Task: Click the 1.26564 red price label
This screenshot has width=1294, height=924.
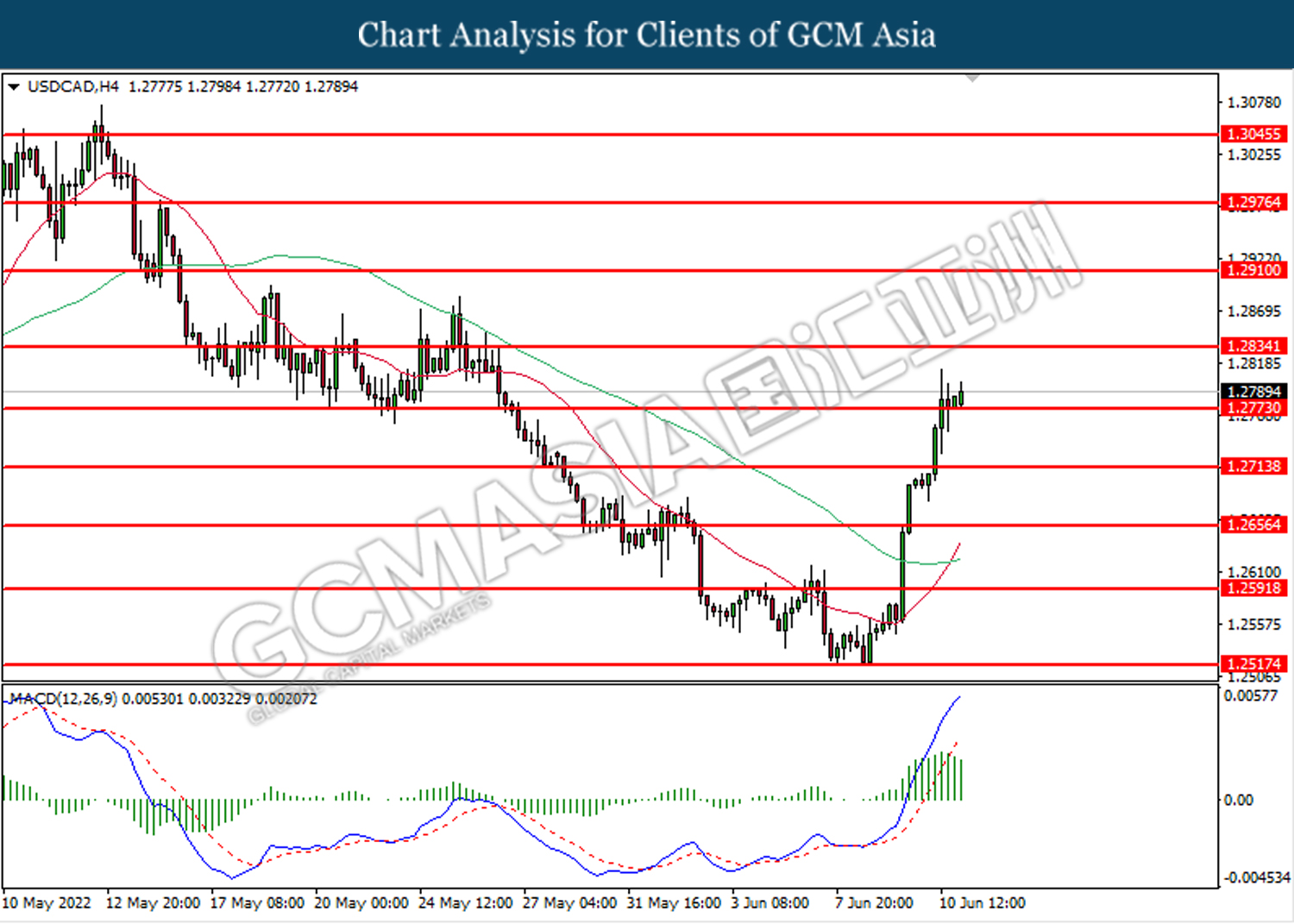Action: 1253,525
